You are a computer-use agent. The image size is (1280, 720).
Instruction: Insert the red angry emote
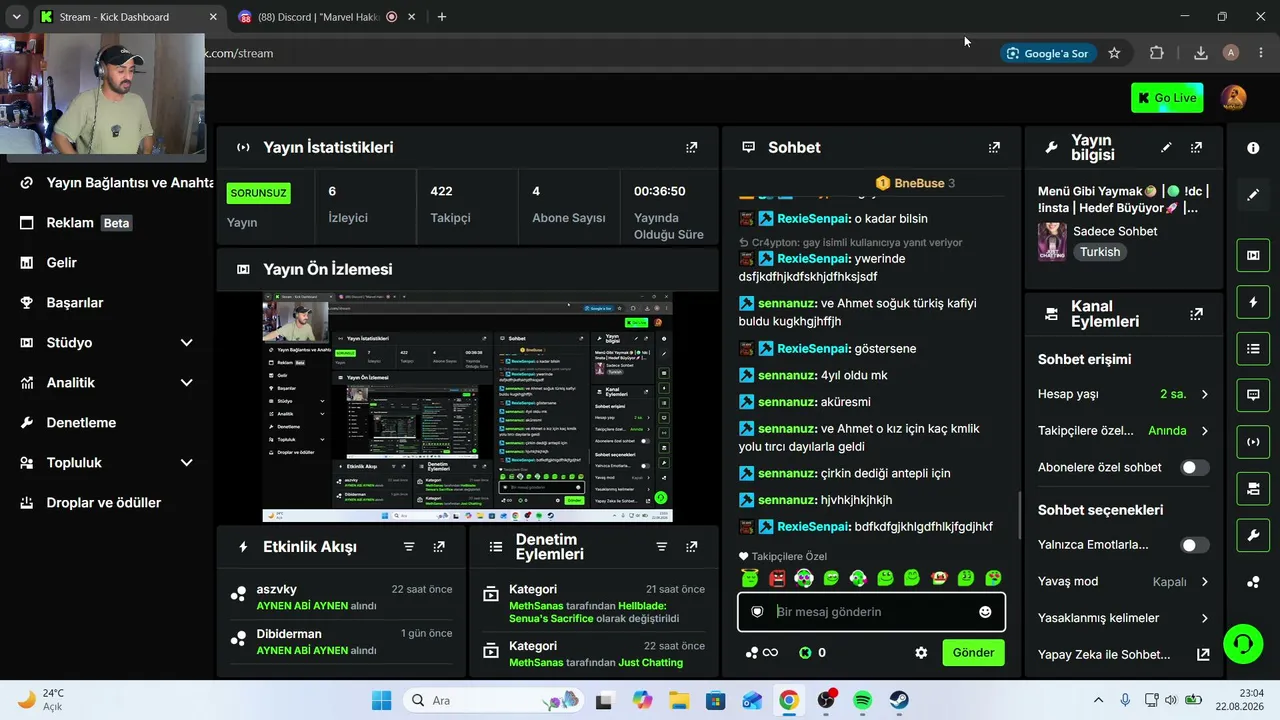(x=777, y=578)
